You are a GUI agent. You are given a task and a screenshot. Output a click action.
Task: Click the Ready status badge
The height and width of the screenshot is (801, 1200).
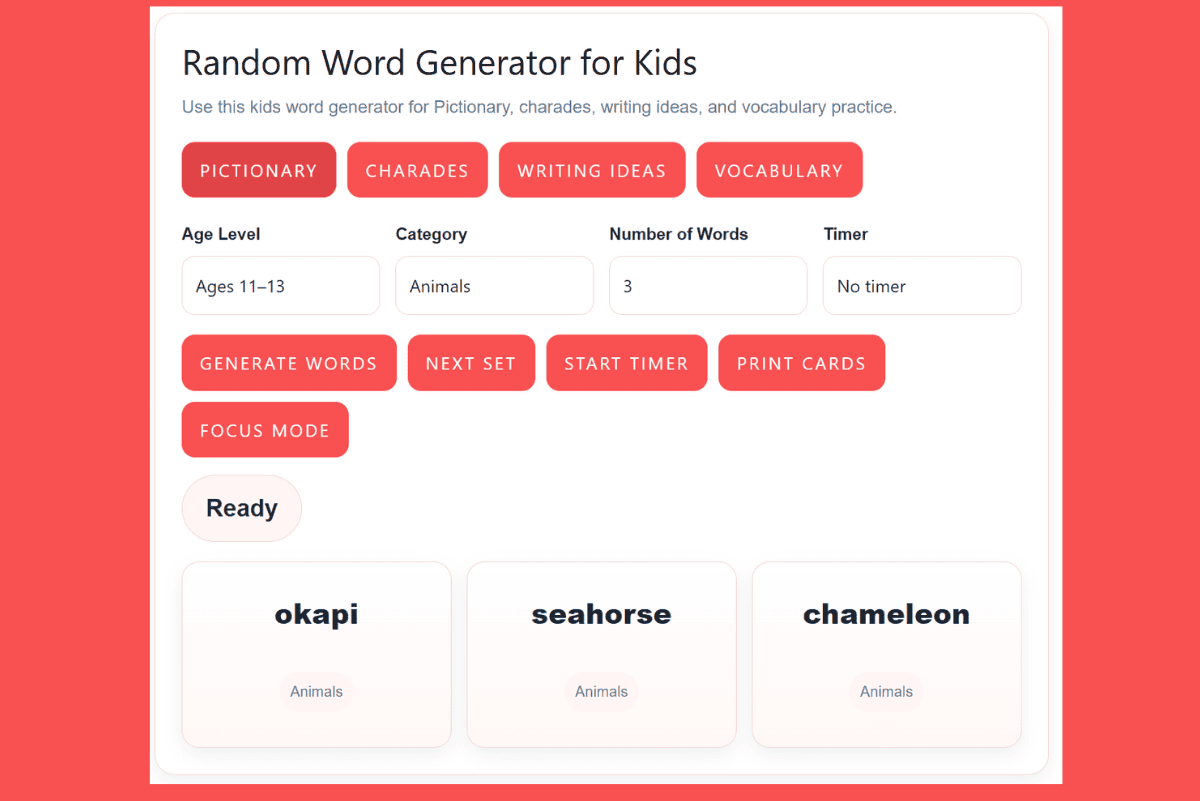click(241, 508)
